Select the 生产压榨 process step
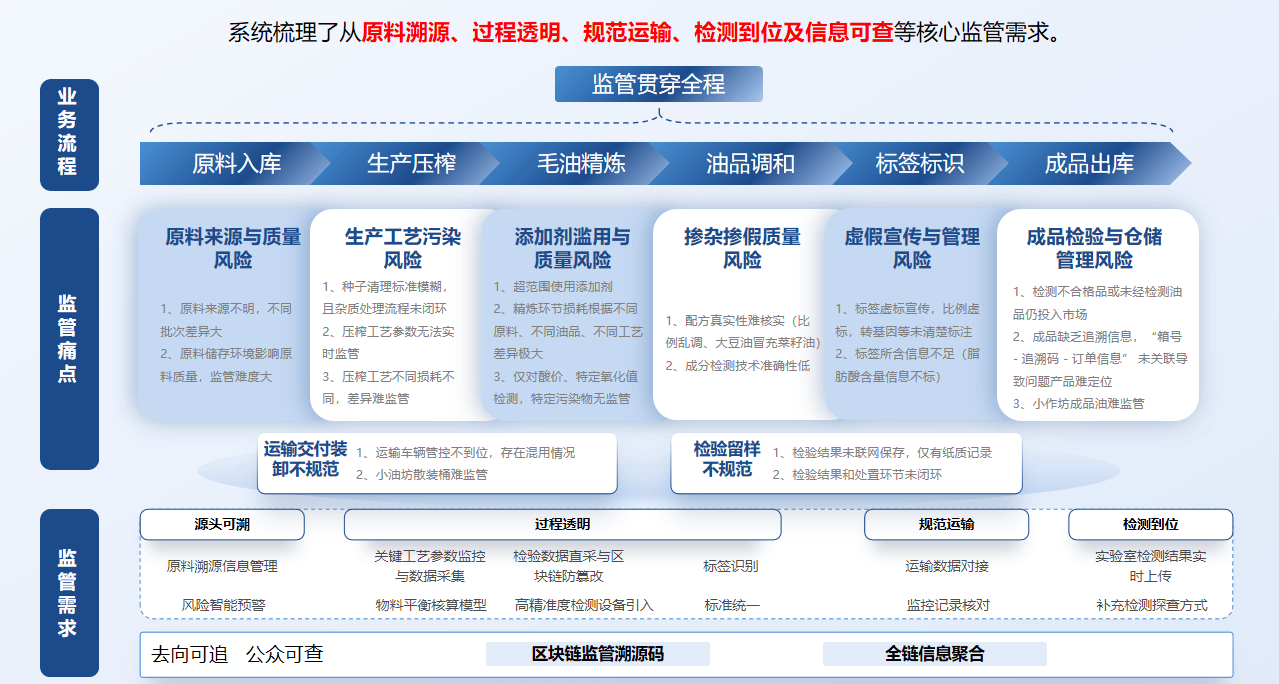The image size is (1279, 684). coord(411,164)
